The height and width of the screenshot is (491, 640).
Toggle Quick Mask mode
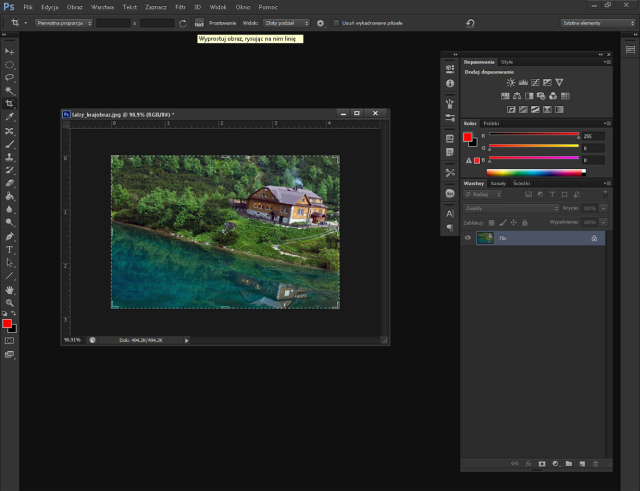point(9,340)
